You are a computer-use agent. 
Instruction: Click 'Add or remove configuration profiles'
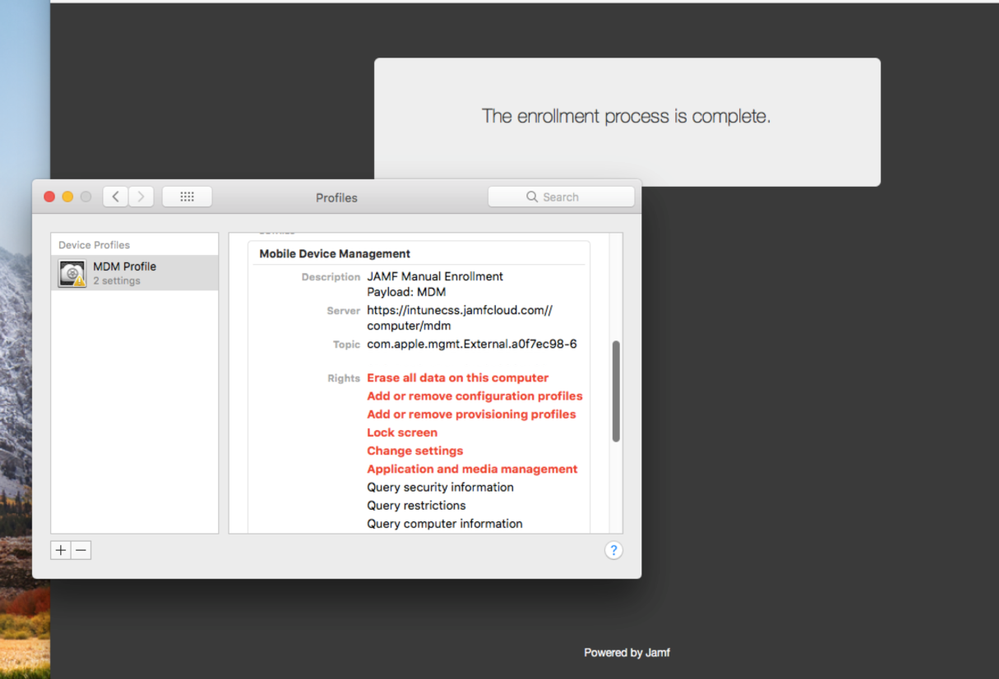tap(475, 396)
